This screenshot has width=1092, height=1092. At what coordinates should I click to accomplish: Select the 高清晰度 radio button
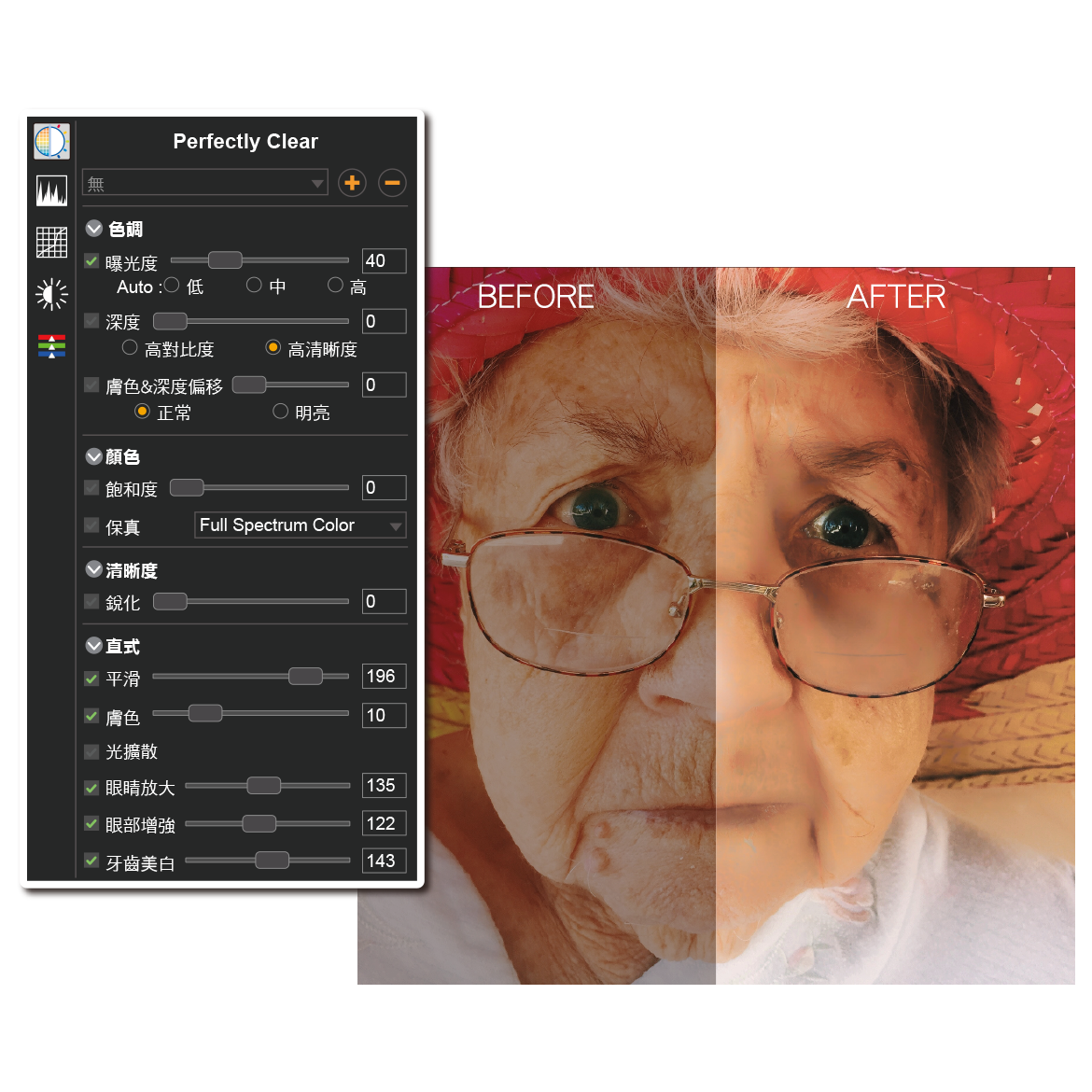(x=273, y=347)
